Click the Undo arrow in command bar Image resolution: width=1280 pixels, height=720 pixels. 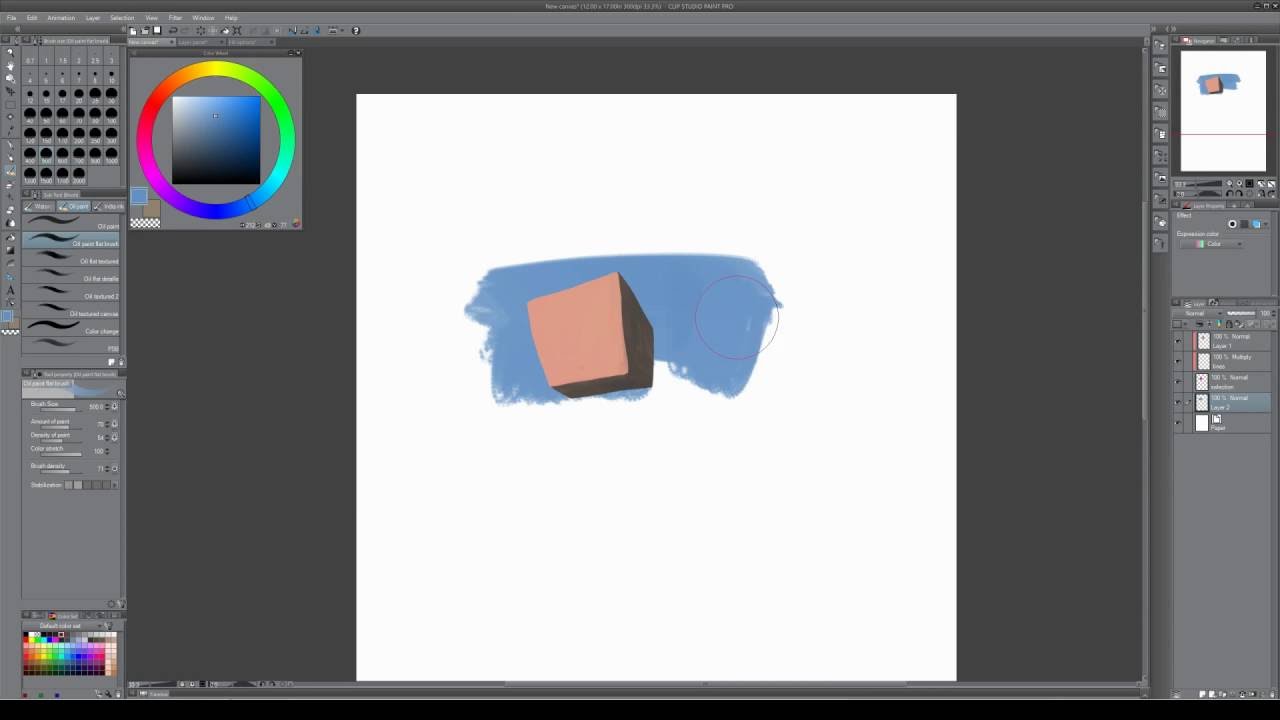(173, 31)
